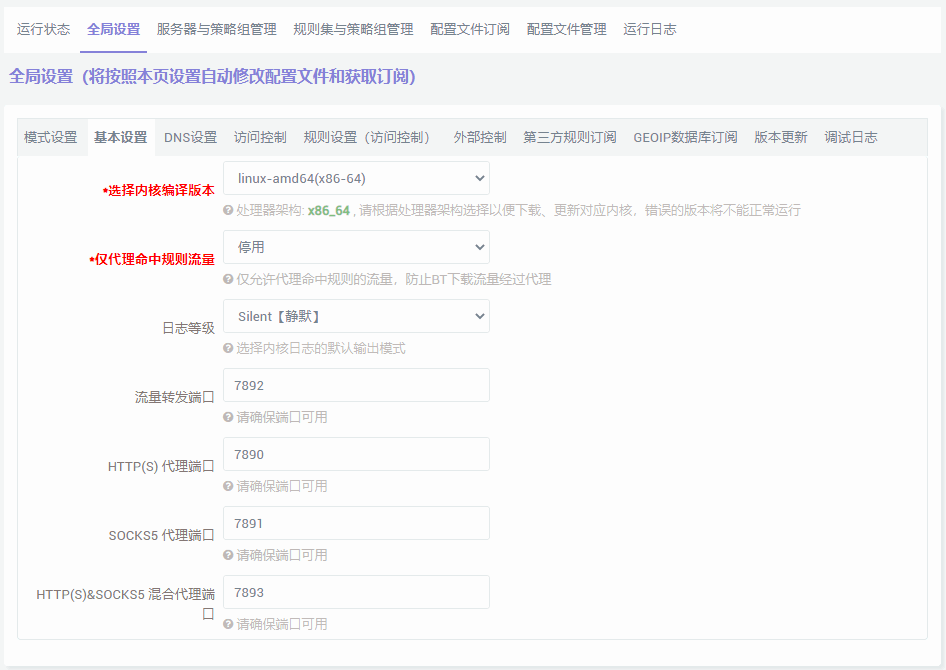Focus the HTTP(S) 代理端口 field showing 7890
This screenshot has width=946, height=670.
point(356,454)
